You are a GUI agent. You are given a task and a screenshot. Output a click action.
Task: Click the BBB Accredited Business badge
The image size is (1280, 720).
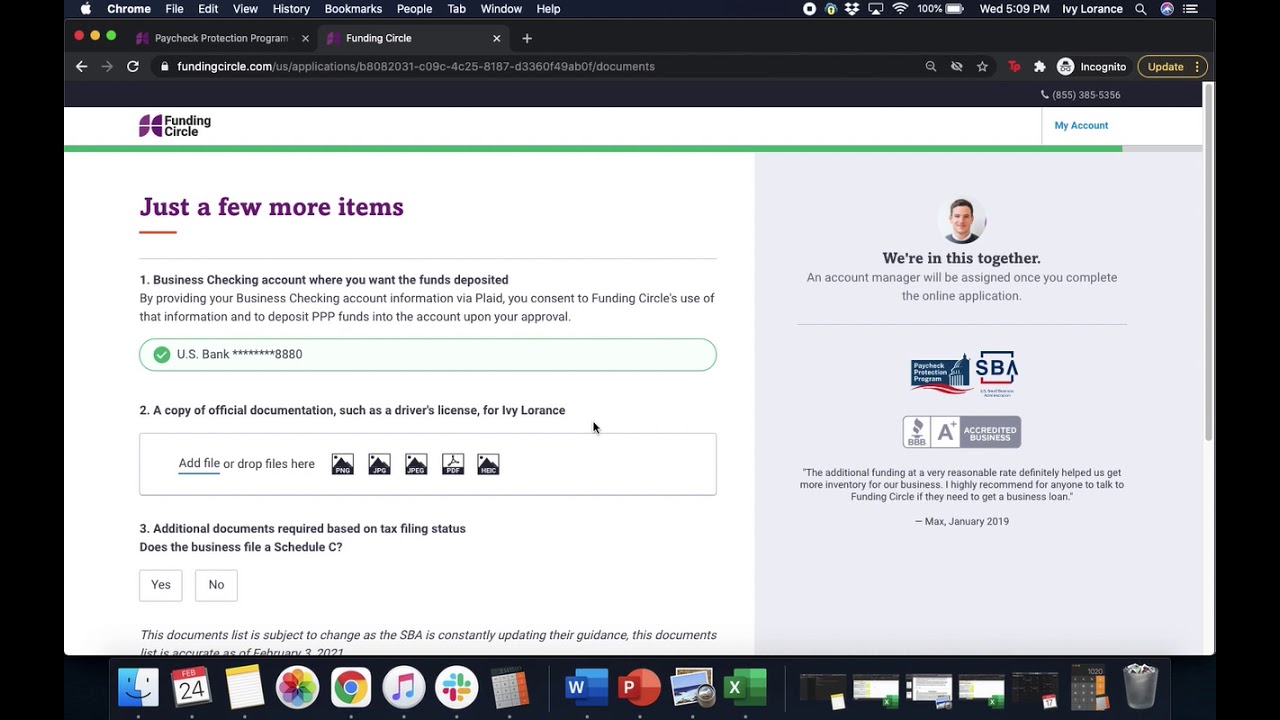tap(962, 432)
